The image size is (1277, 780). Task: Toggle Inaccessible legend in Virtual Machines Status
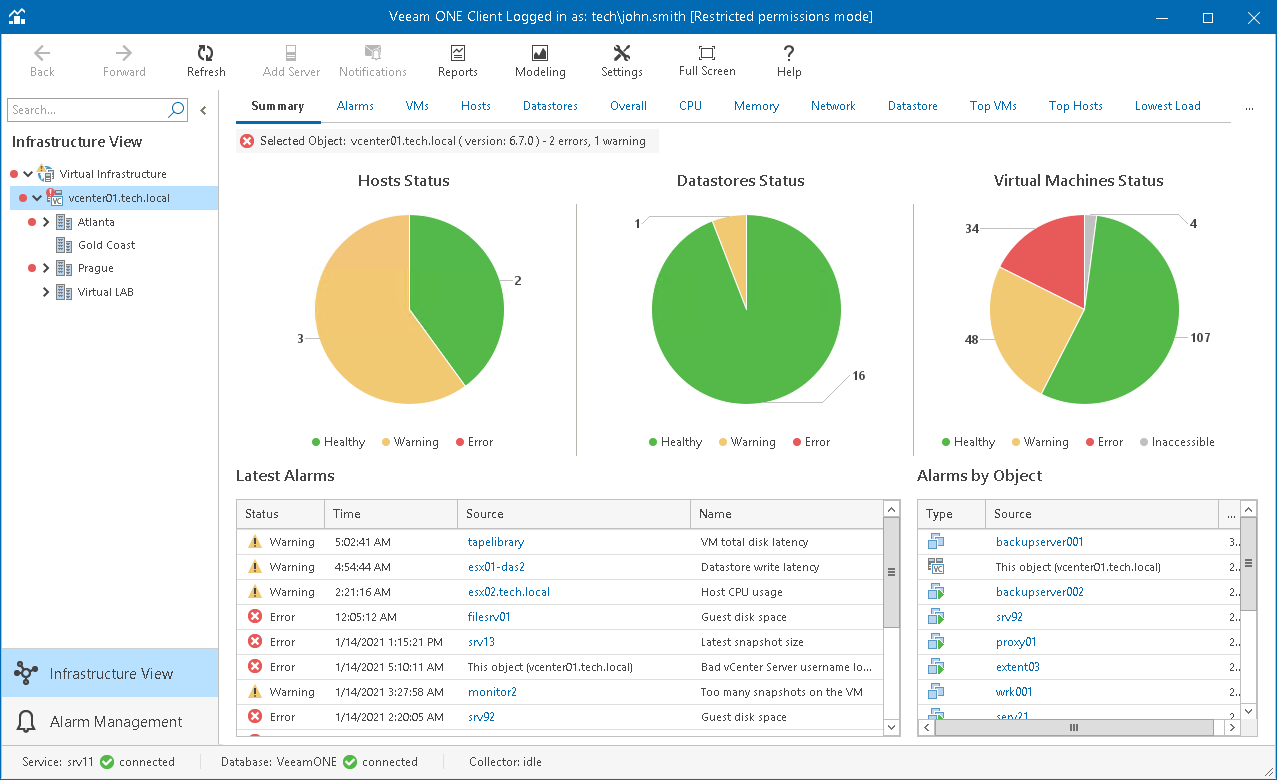(x=1176, y=442)
